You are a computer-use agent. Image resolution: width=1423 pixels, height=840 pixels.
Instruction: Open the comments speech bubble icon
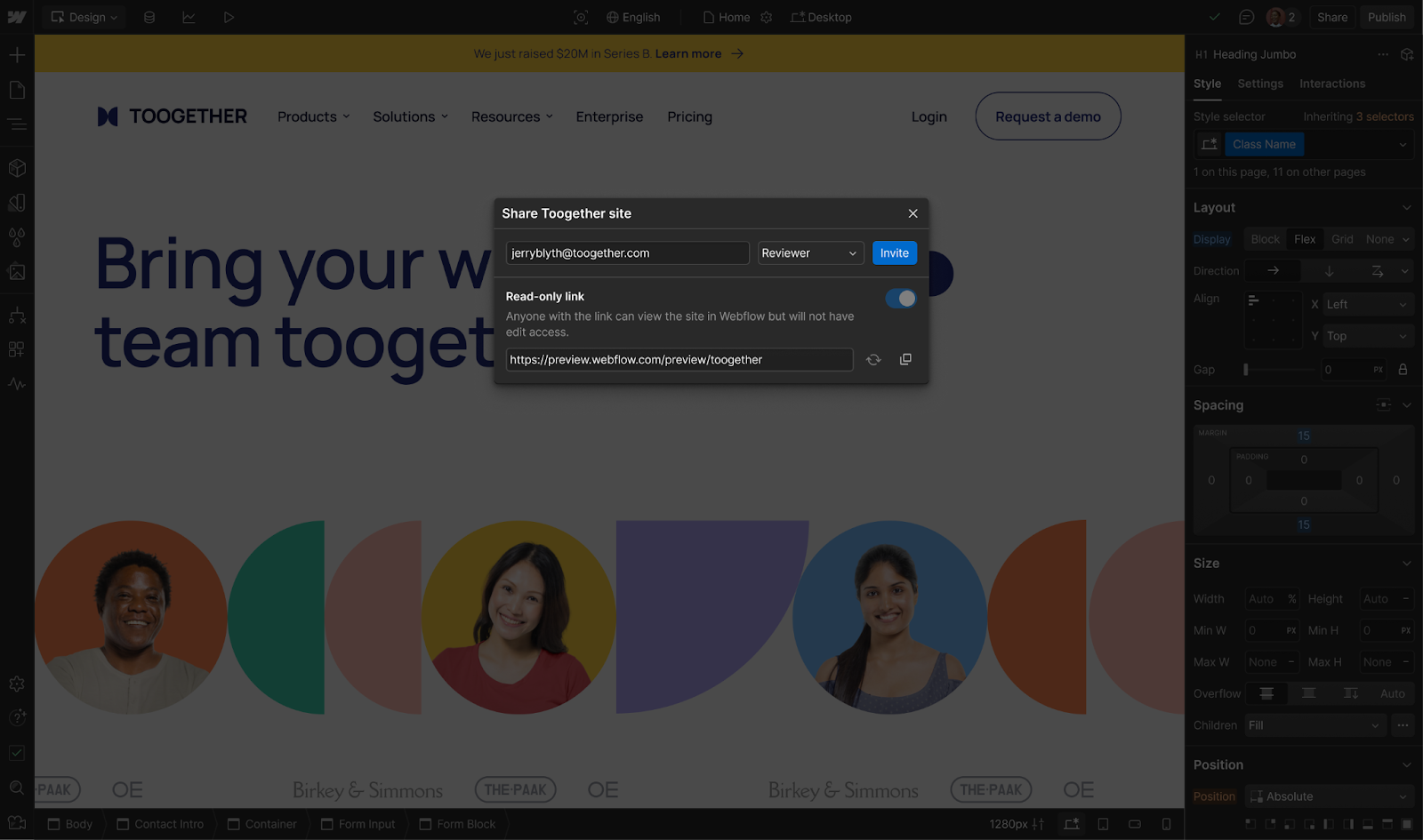pos(1247,17)
